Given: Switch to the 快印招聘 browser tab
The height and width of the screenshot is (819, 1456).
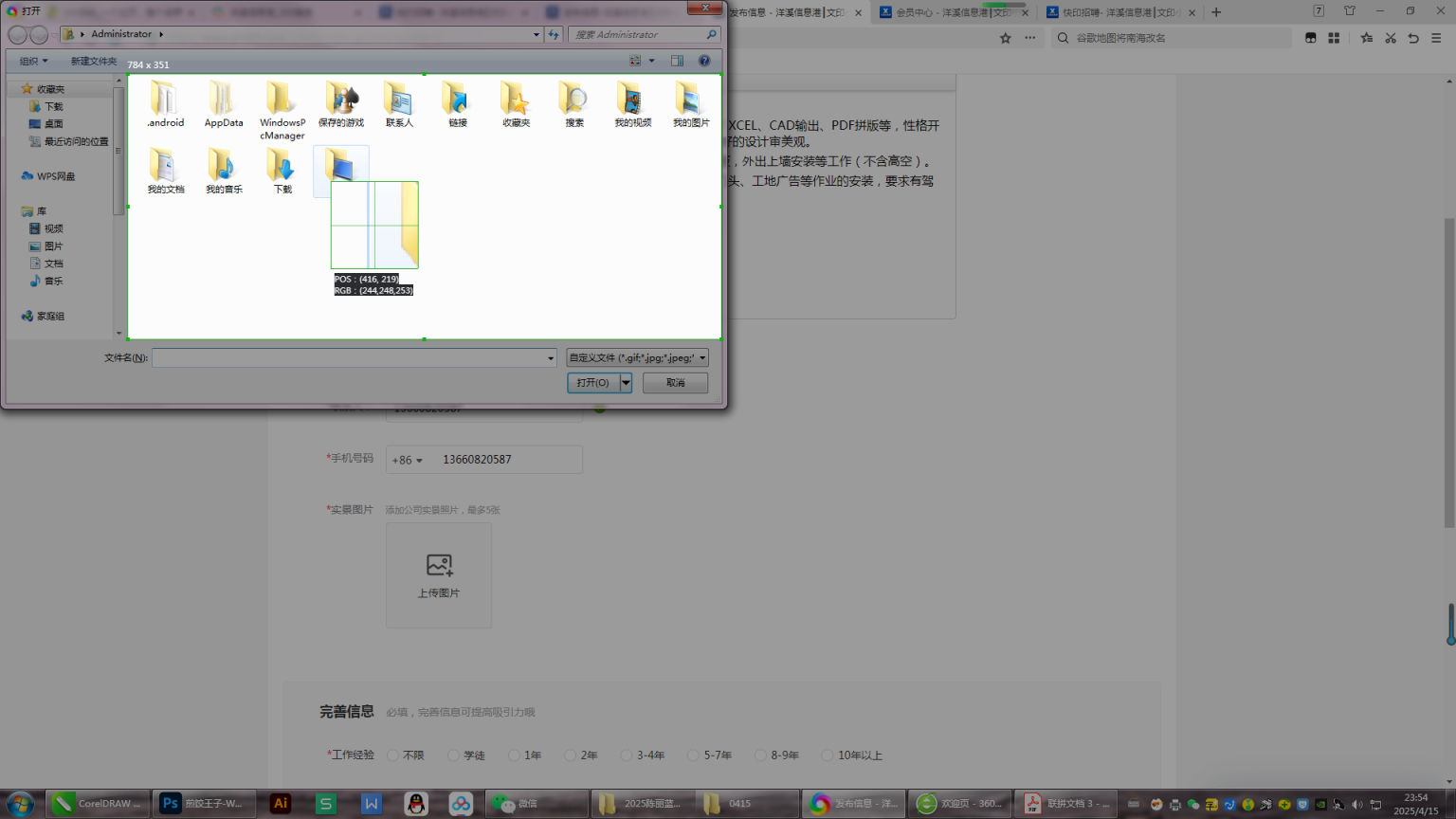Looking at the screenshot, I should tap(1120, 12).
